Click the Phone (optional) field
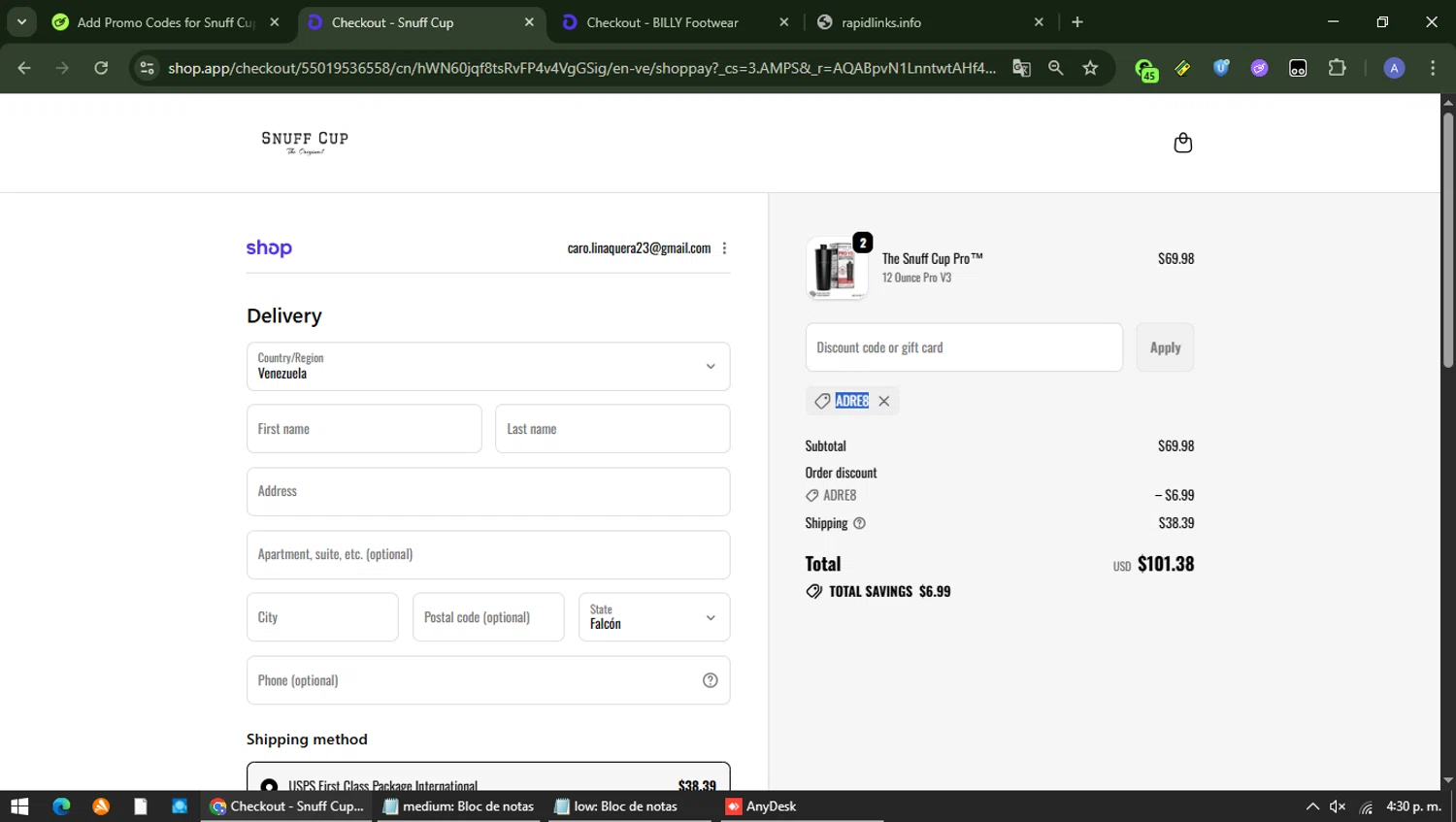Viewport: 1456px width, 822px height. [488, 680]
